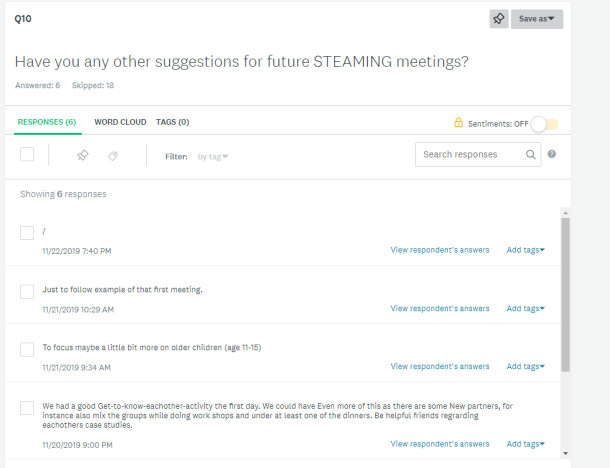View respondent's answers for 11/20/2019 9:00 PM
The width and height of the screenshot is (610, 468).
pos(440,444)
